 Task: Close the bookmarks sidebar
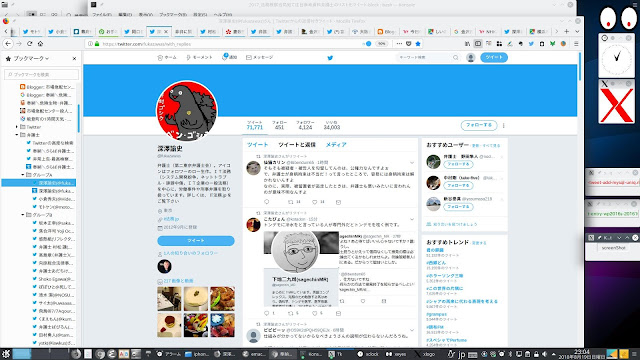point(74,58)
